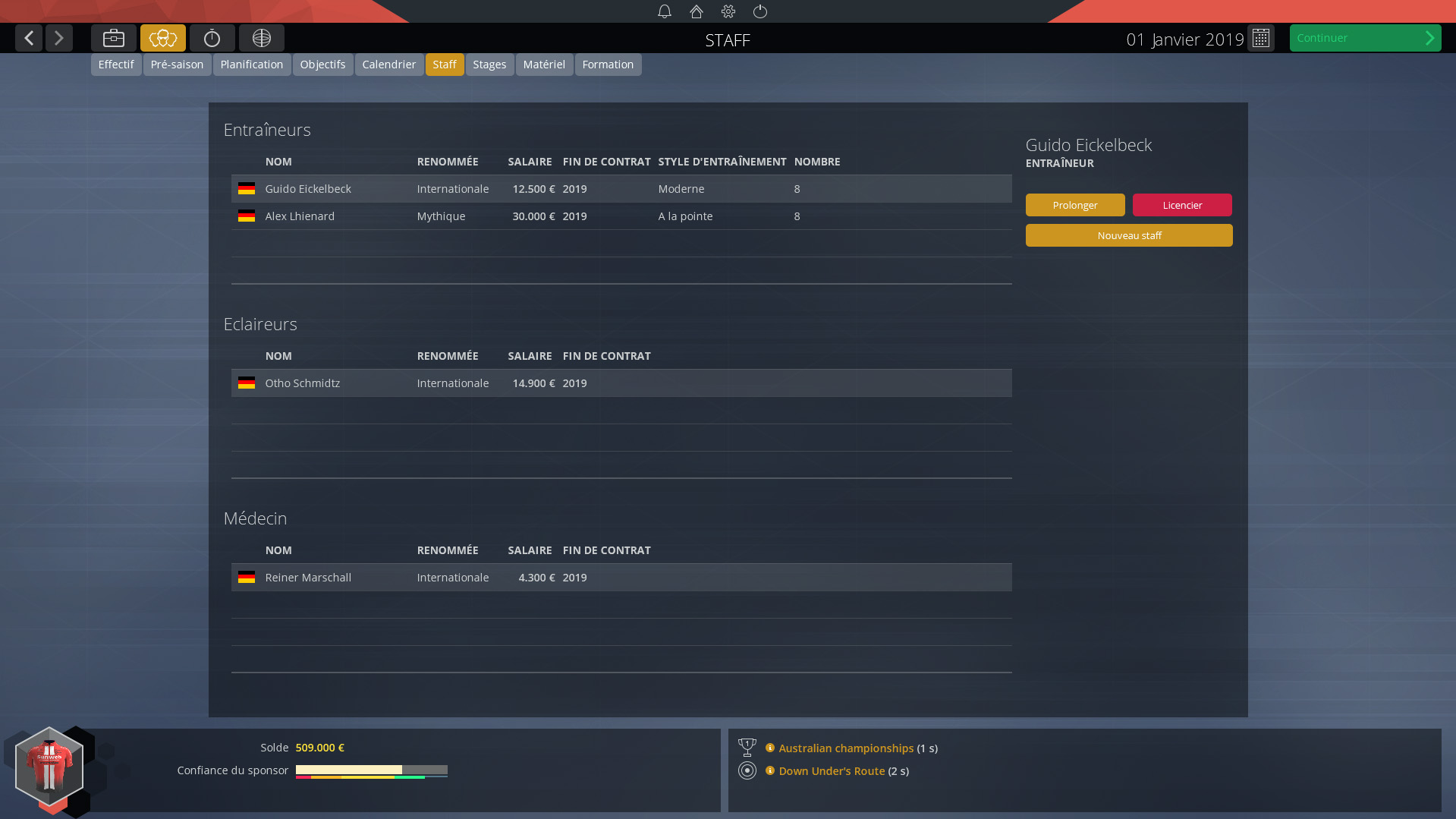1456x819 pixels.
Task: Hire via Nouveau staff button
Action: [1129, 235]
